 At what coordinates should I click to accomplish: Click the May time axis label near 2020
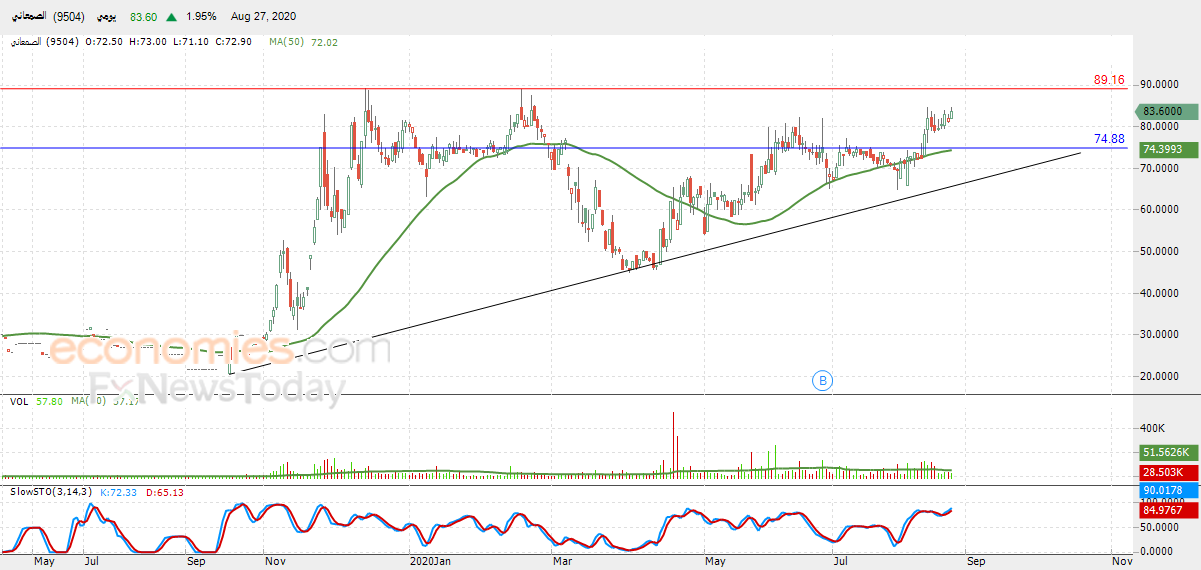717,561
